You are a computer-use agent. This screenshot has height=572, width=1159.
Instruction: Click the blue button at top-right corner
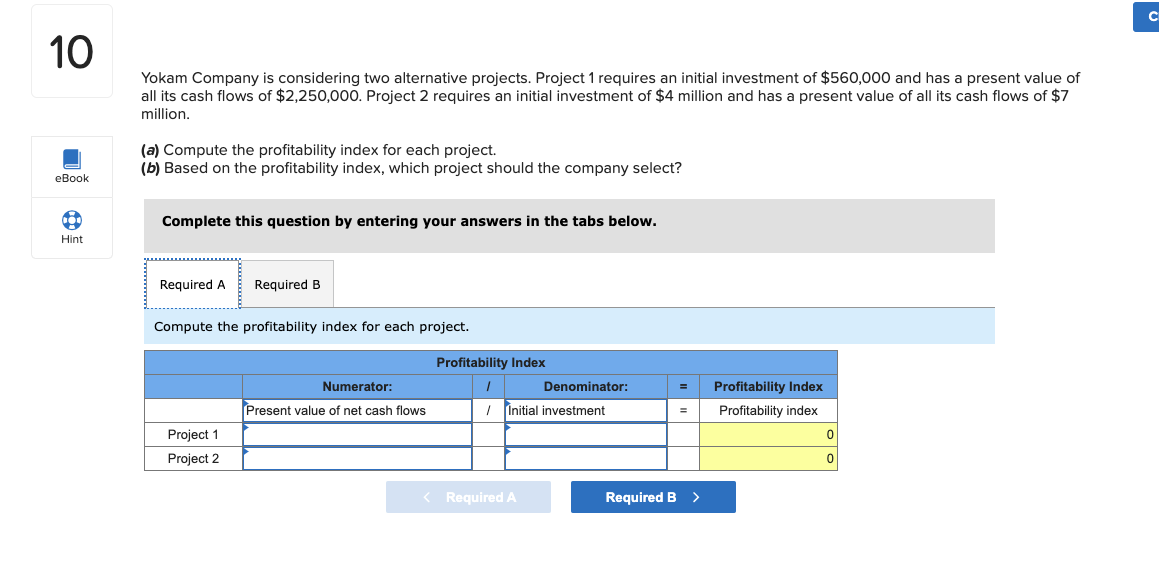tap(1146, 16)
